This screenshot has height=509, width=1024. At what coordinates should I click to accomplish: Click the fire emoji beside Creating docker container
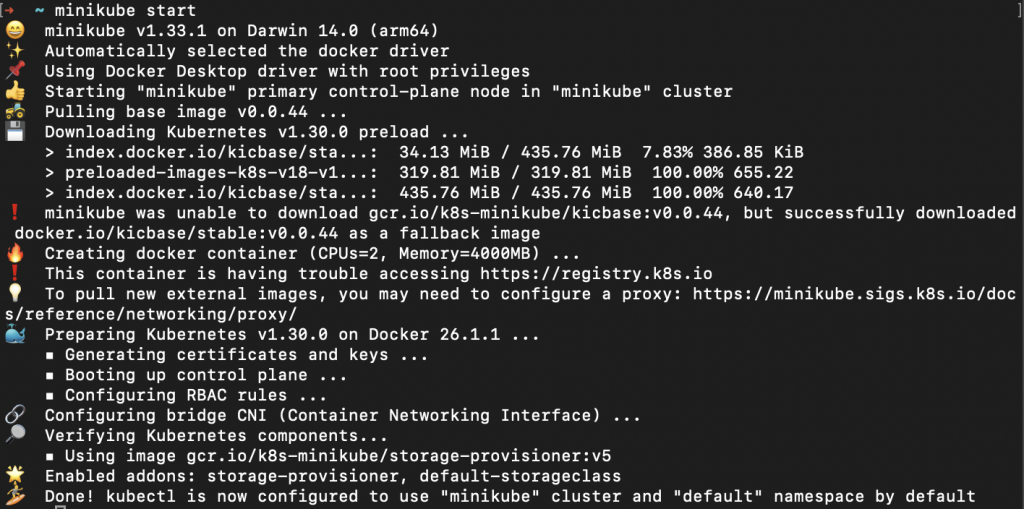pos(14,254)
